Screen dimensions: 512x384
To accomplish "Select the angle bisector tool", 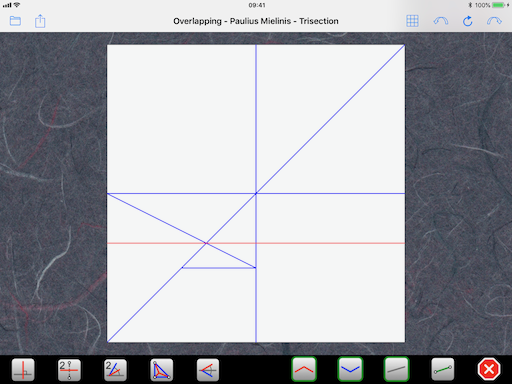I will point(115,369).
